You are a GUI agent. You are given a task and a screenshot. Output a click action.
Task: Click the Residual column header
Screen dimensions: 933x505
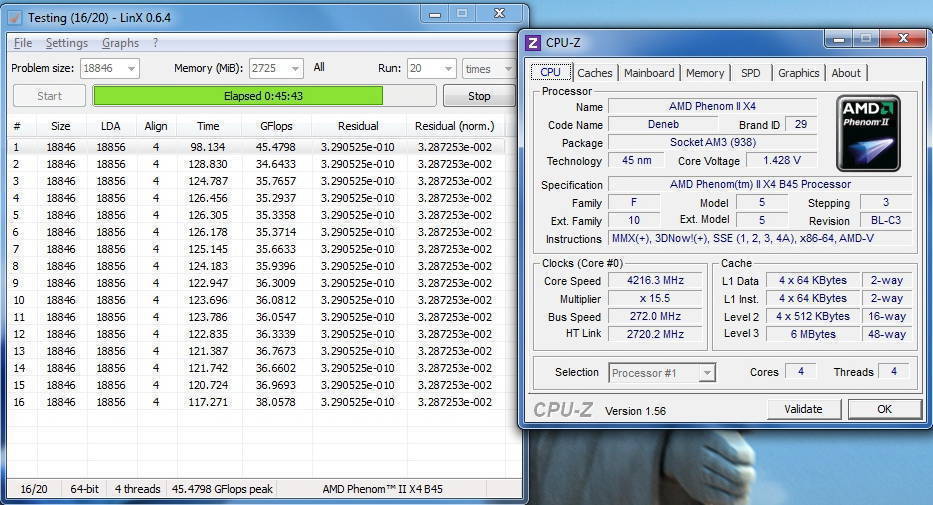tap(358, 126)
